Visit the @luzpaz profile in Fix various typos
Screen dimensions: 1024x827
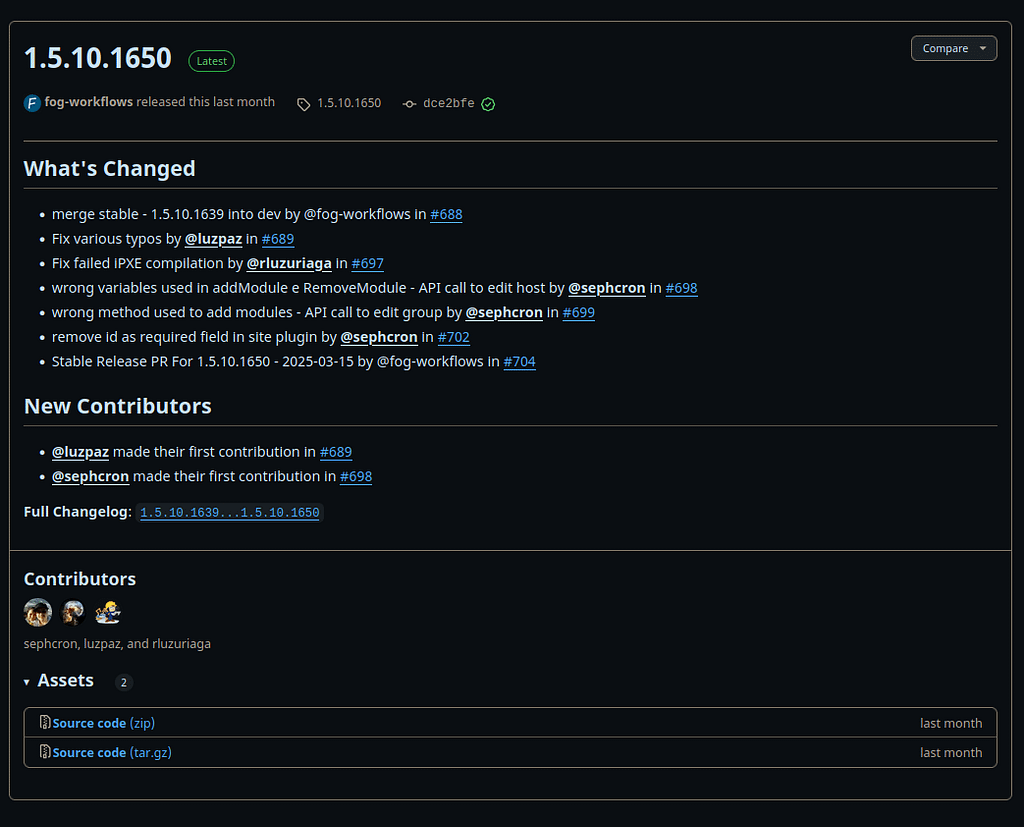coord(213,239)
